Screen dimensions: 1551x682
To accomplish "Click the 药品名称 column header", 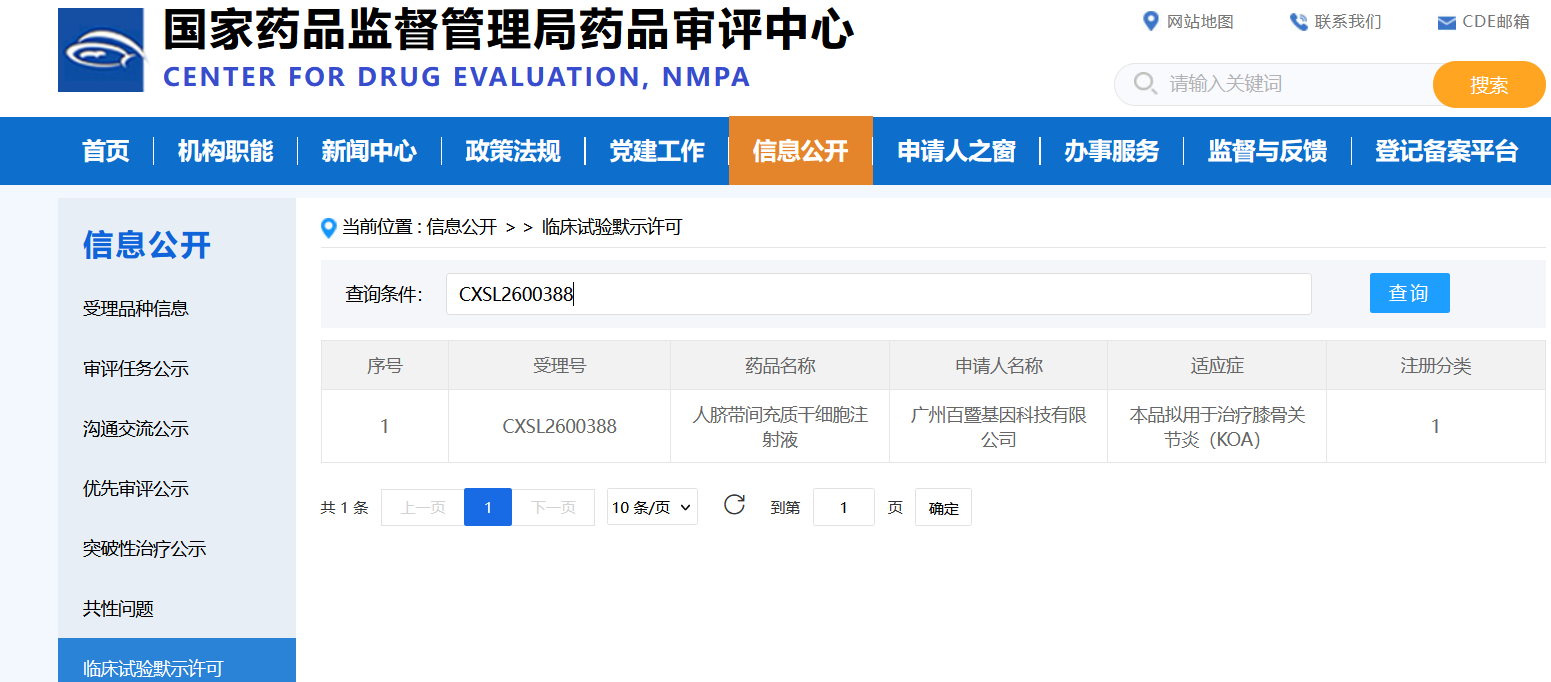I will [x=780, y=366].
